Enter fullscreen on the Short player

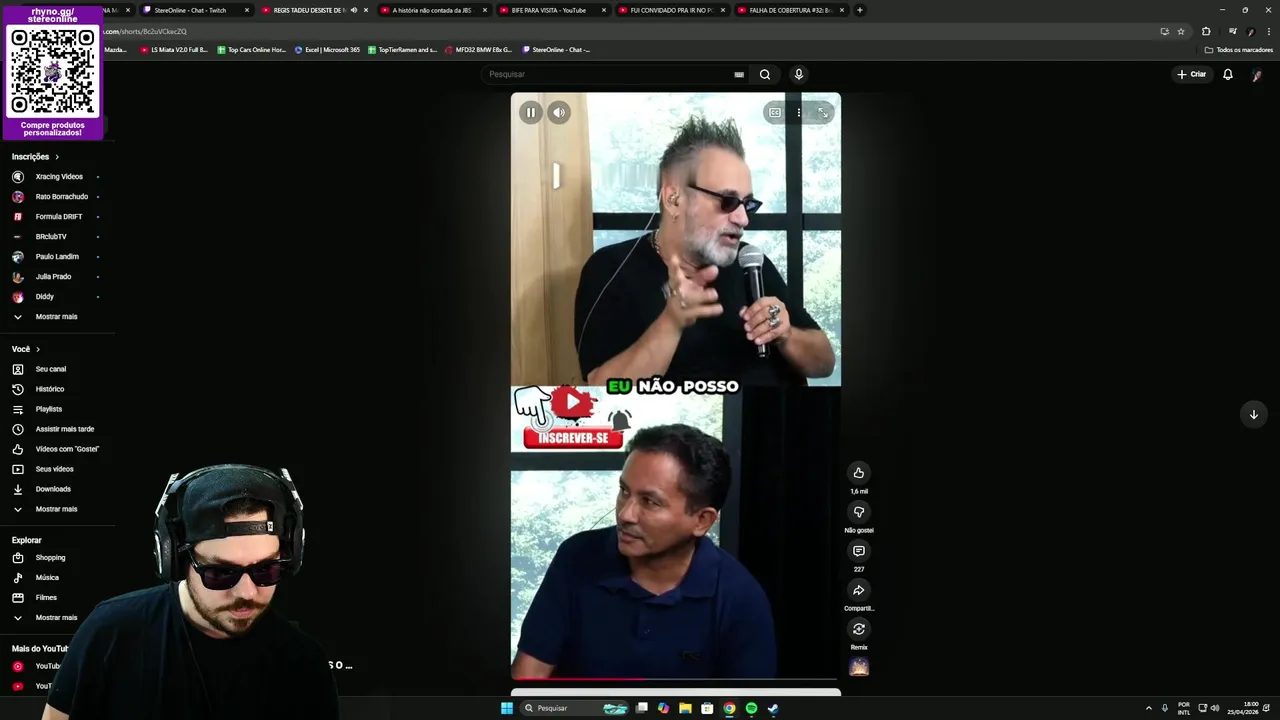coord(823,113)
